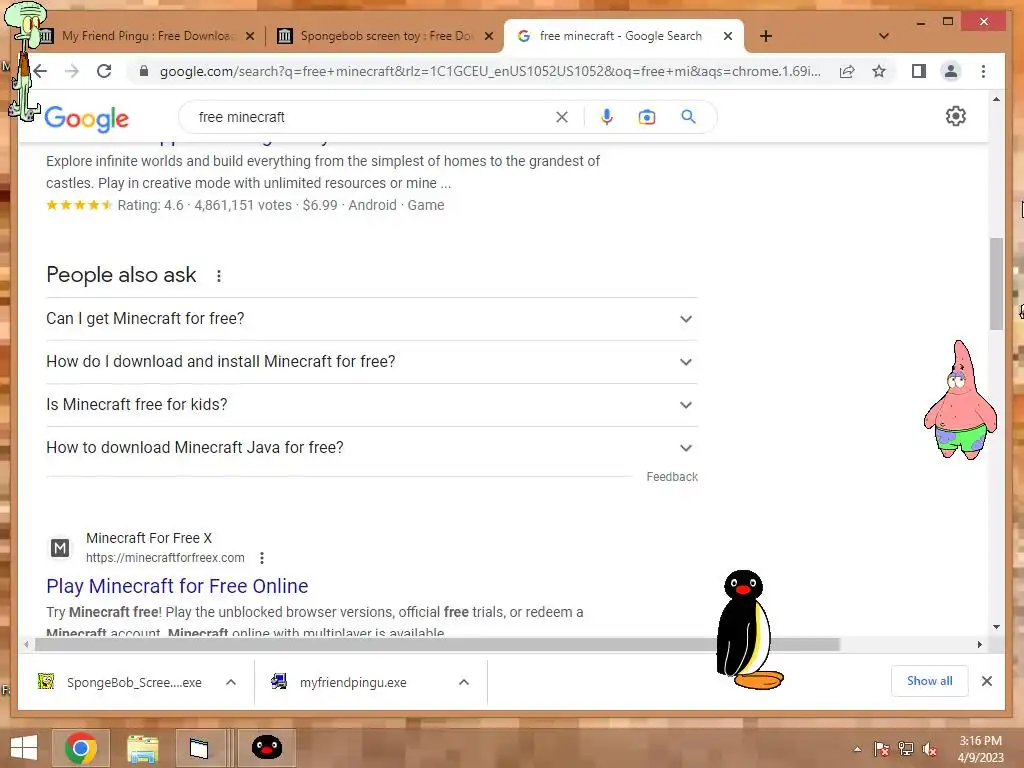This screenshot has height=768, width=1024.
Task: Open the minecraftforfreex.com result options dots
Action: pyautogui.click(x=262, y=558)
